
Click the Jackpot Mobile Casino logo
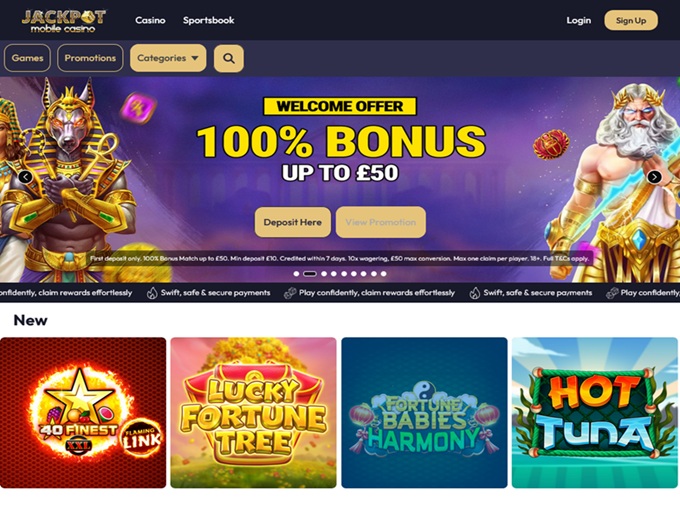click(64, 21)
